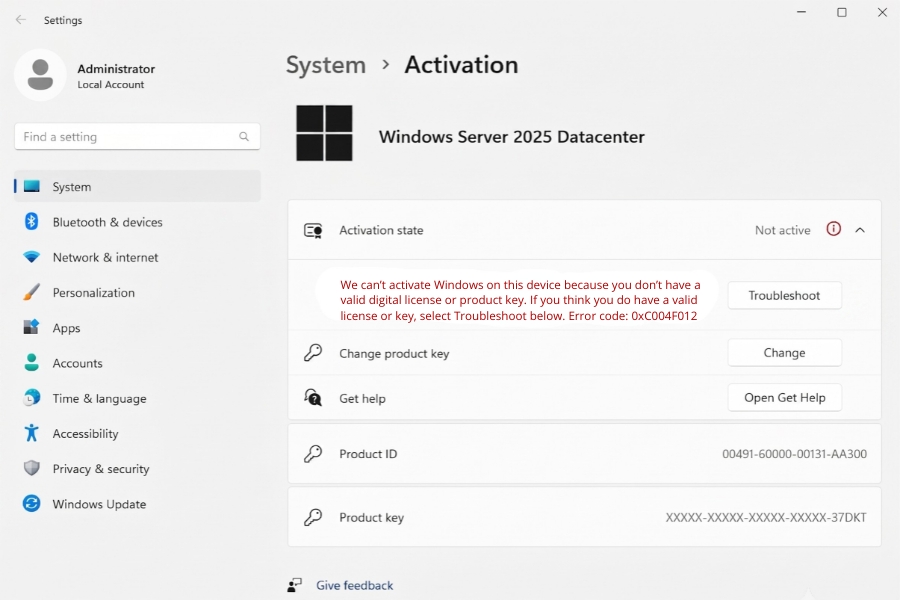The image size is (900, 600).
Task: Click the red info warning icon
Action: click(x=833, y=229)
